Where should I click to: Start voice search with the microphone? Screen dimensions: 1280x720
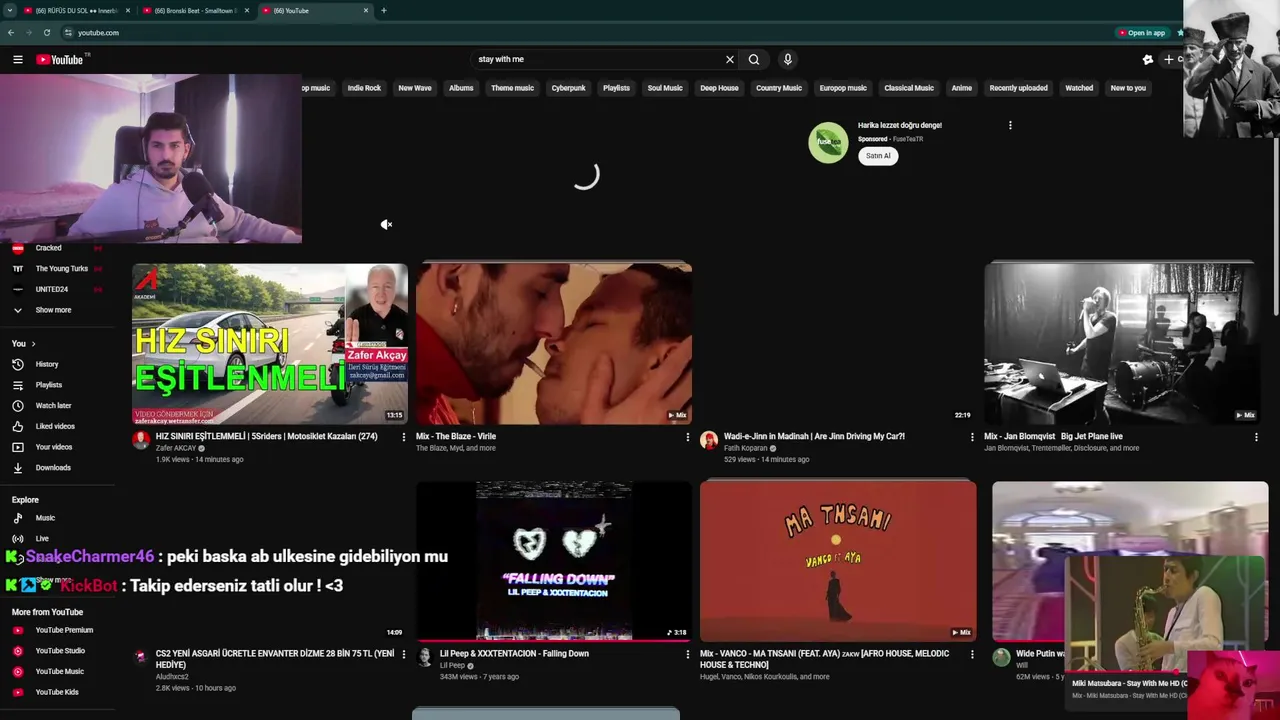pos(788,59)
